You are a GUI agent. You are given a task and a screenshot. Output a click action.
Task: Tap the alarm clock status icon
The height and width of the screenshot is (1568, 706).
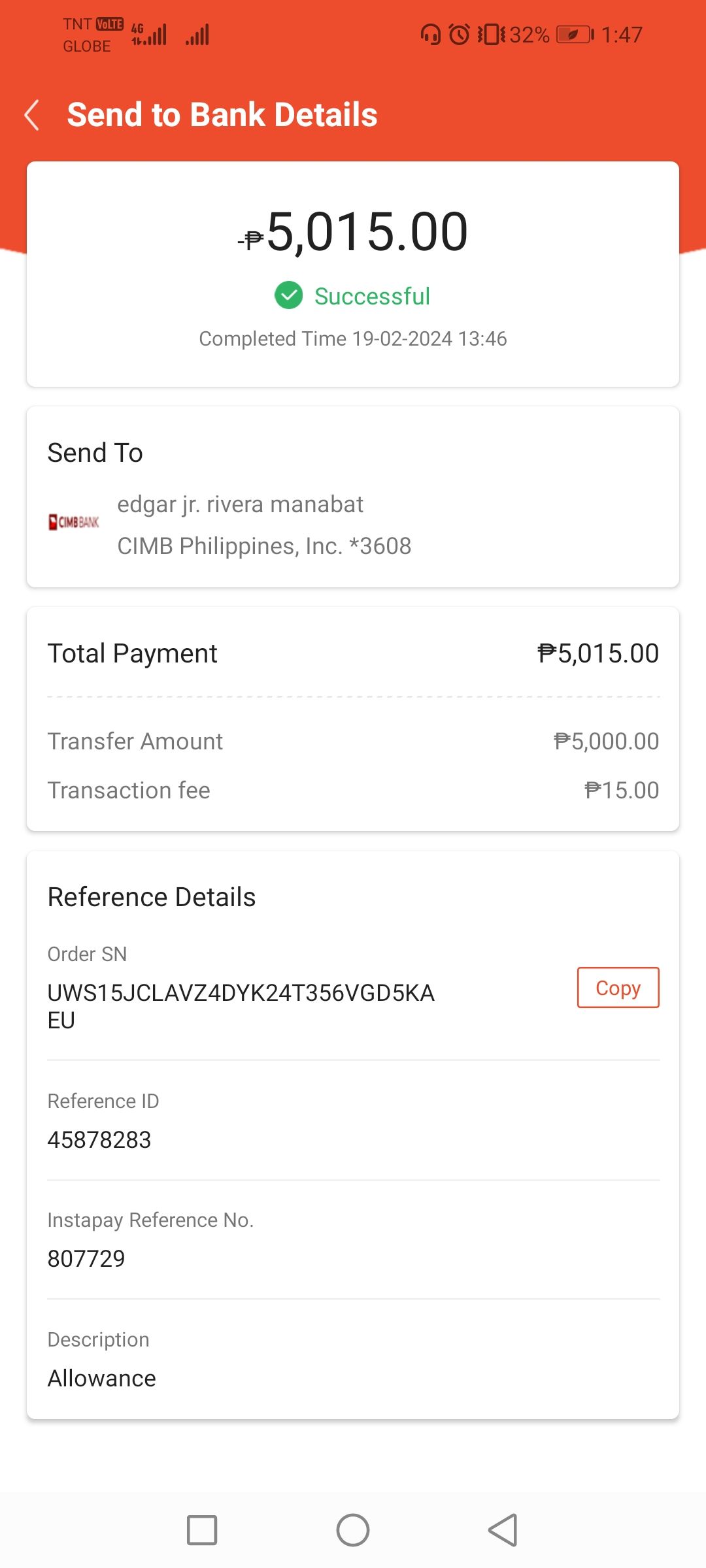coord(460,34)
